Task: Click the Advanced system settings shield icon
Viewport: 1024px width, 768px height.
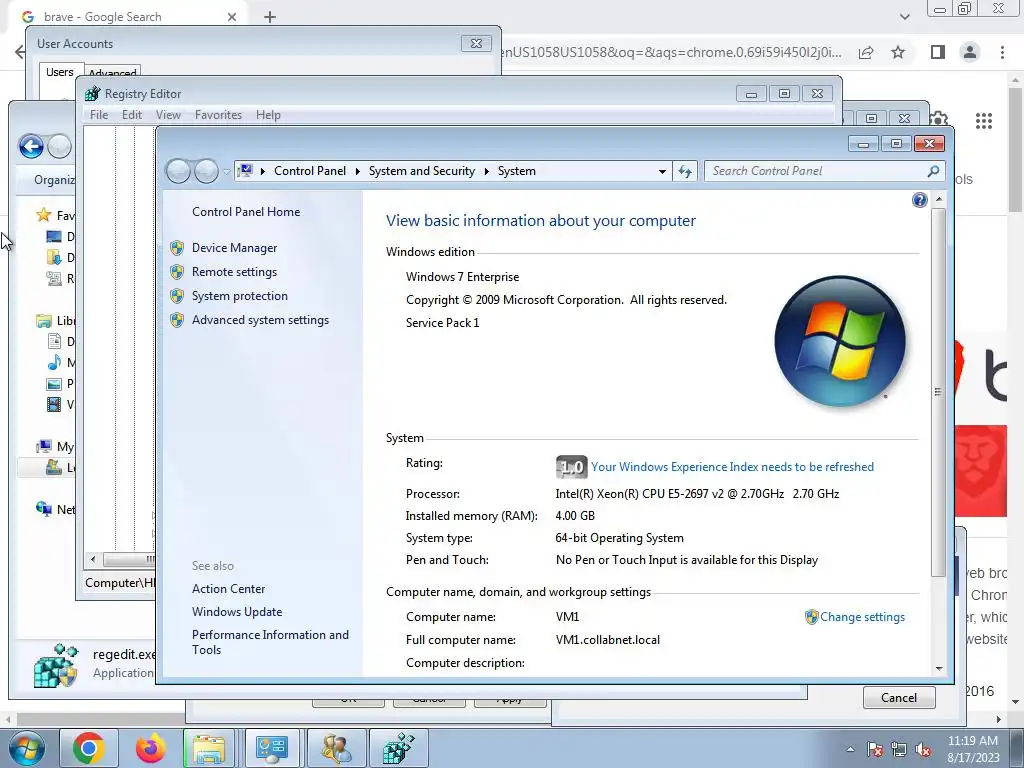Action: click(177, 320)
